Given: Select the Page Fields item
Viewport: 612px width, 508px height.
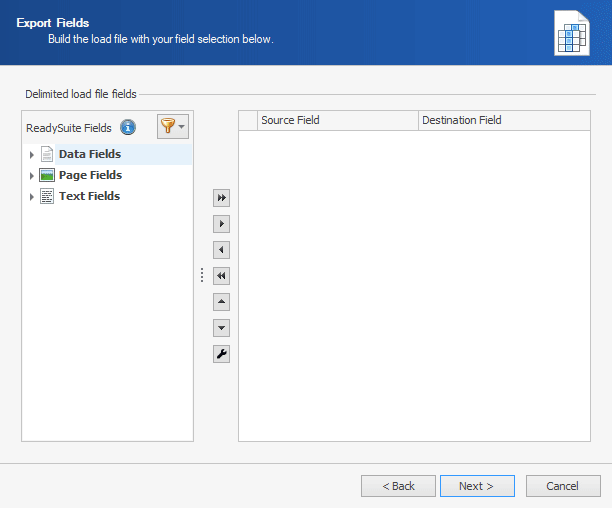Looking at the screenshot, I should 90,175.
